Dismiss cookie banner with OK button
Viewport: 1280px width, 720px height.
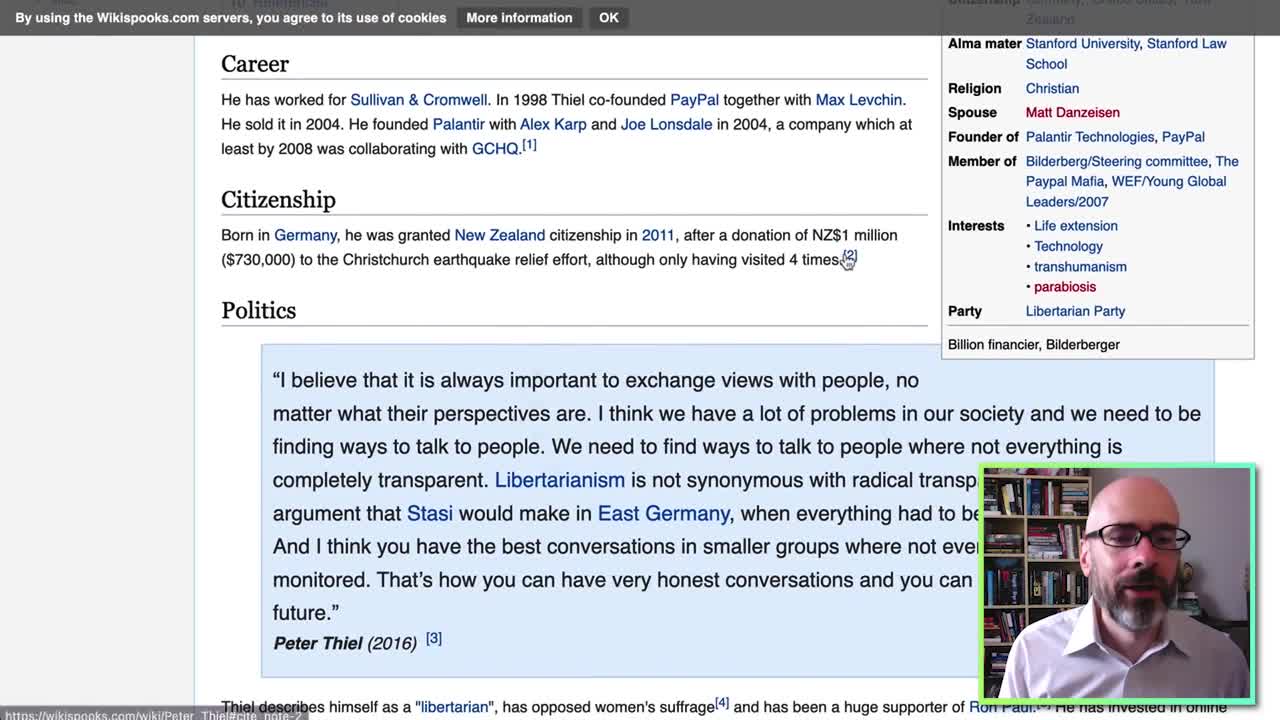pos(608,18)
